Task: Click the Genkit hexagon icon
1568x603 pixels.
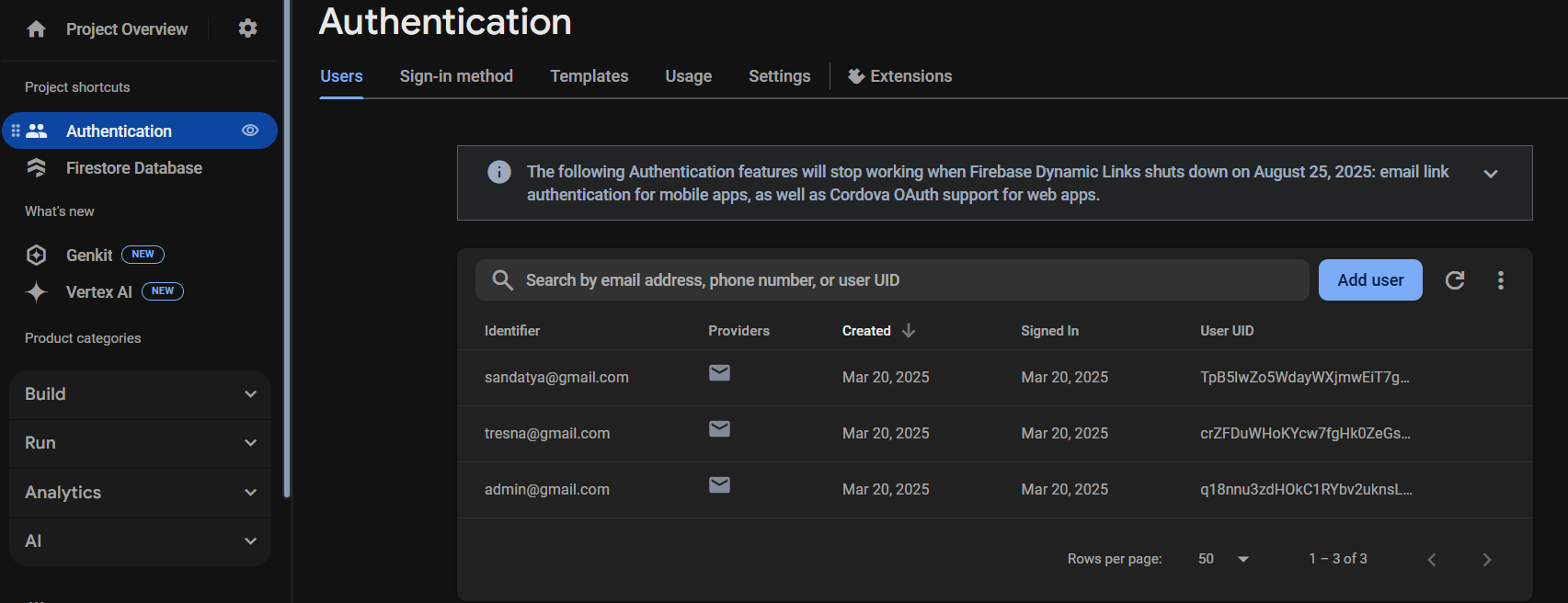Action: point(36,255)
